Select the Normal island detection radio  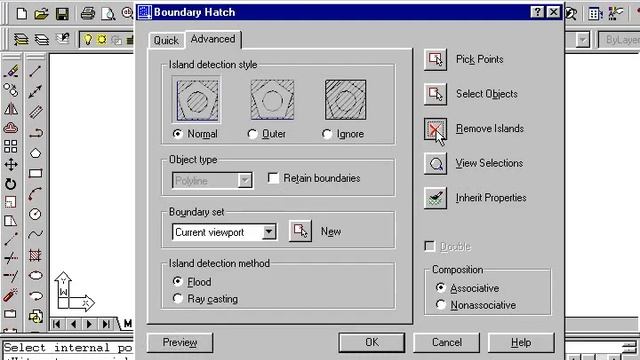click(178, 134)
